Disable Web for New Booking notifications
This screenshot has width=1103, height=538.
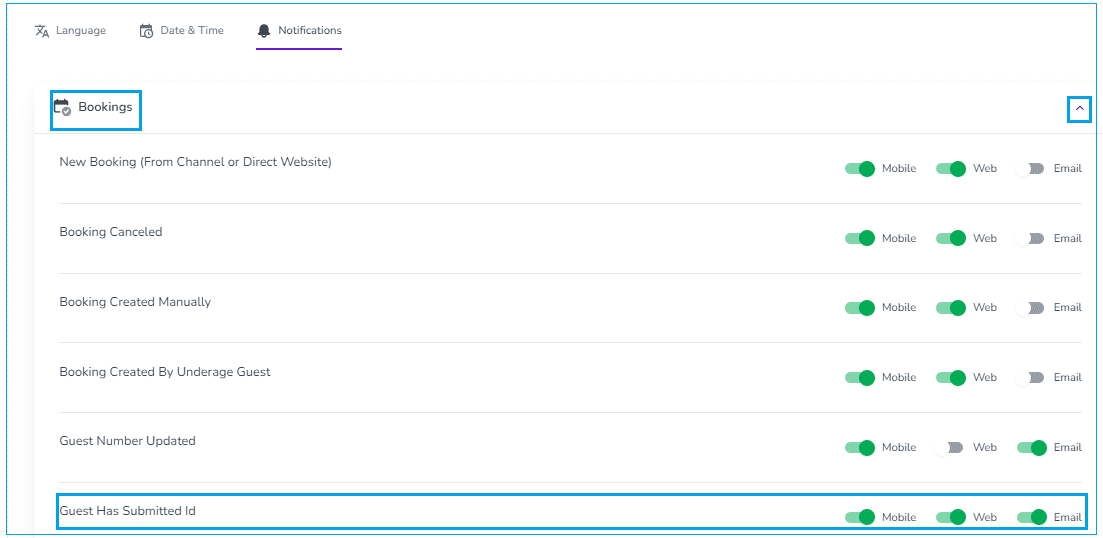coord(950,169)
